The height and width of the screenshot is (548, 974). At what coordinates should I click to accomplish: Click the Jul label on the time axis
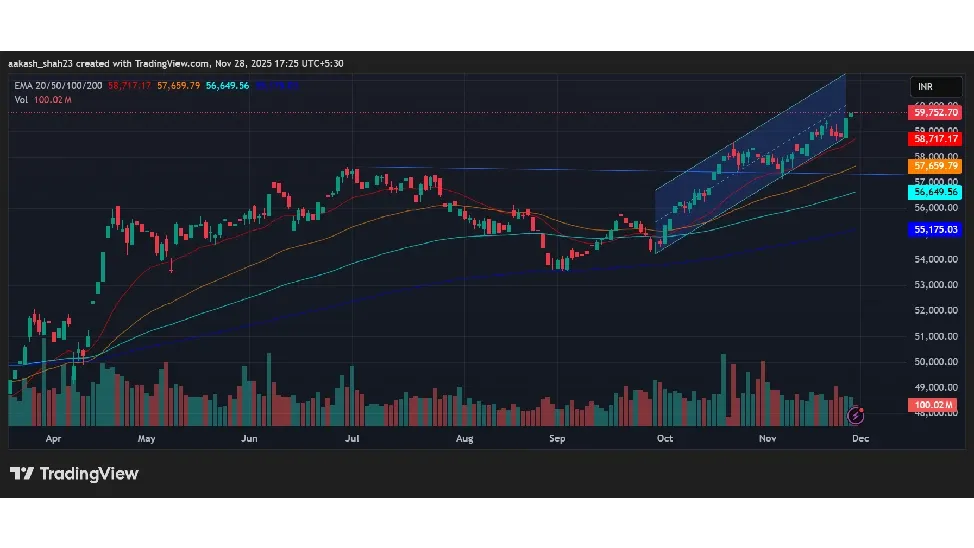coord(352,439)
